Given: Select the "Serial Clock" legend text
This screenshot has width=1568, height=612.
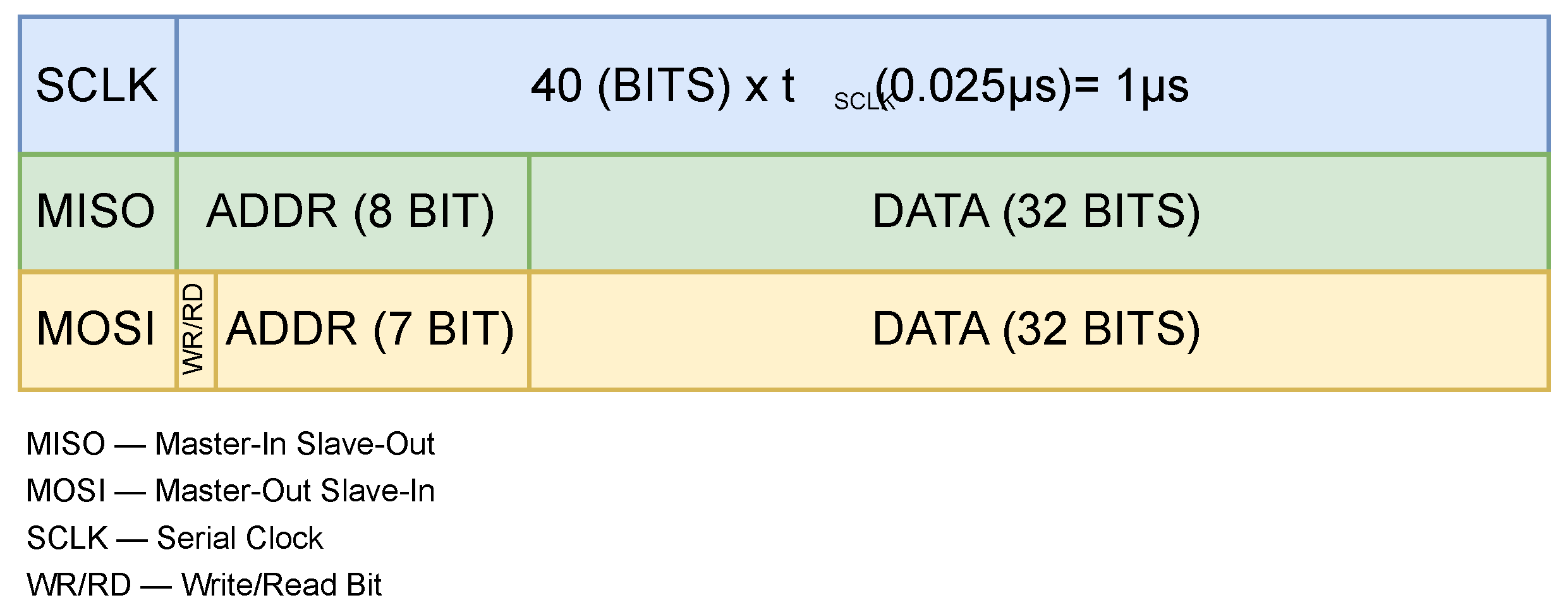Looking at the screenshot, I should [240, 538].
